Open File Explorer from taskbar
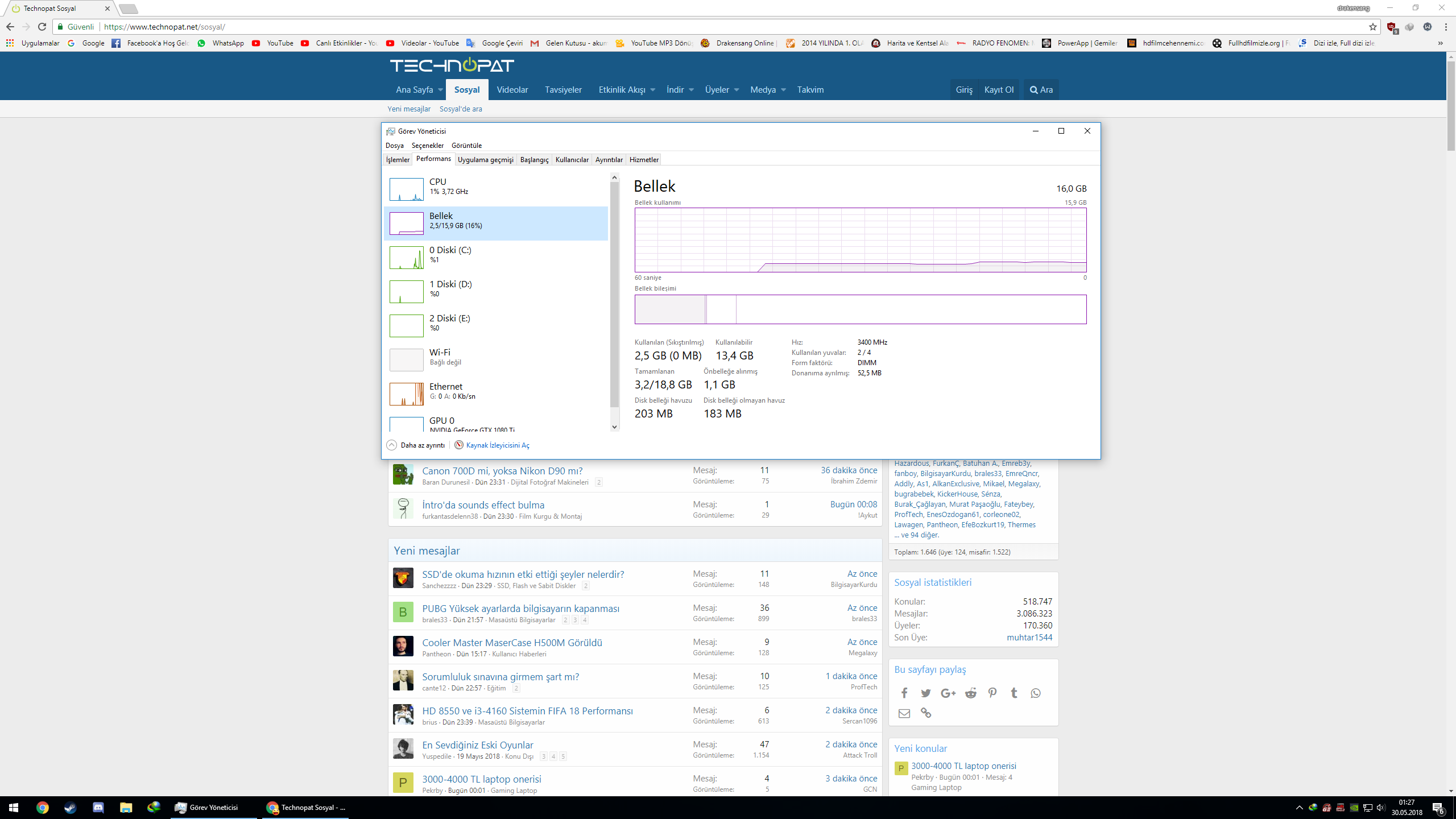1456x819 pixels. [126, 808]
